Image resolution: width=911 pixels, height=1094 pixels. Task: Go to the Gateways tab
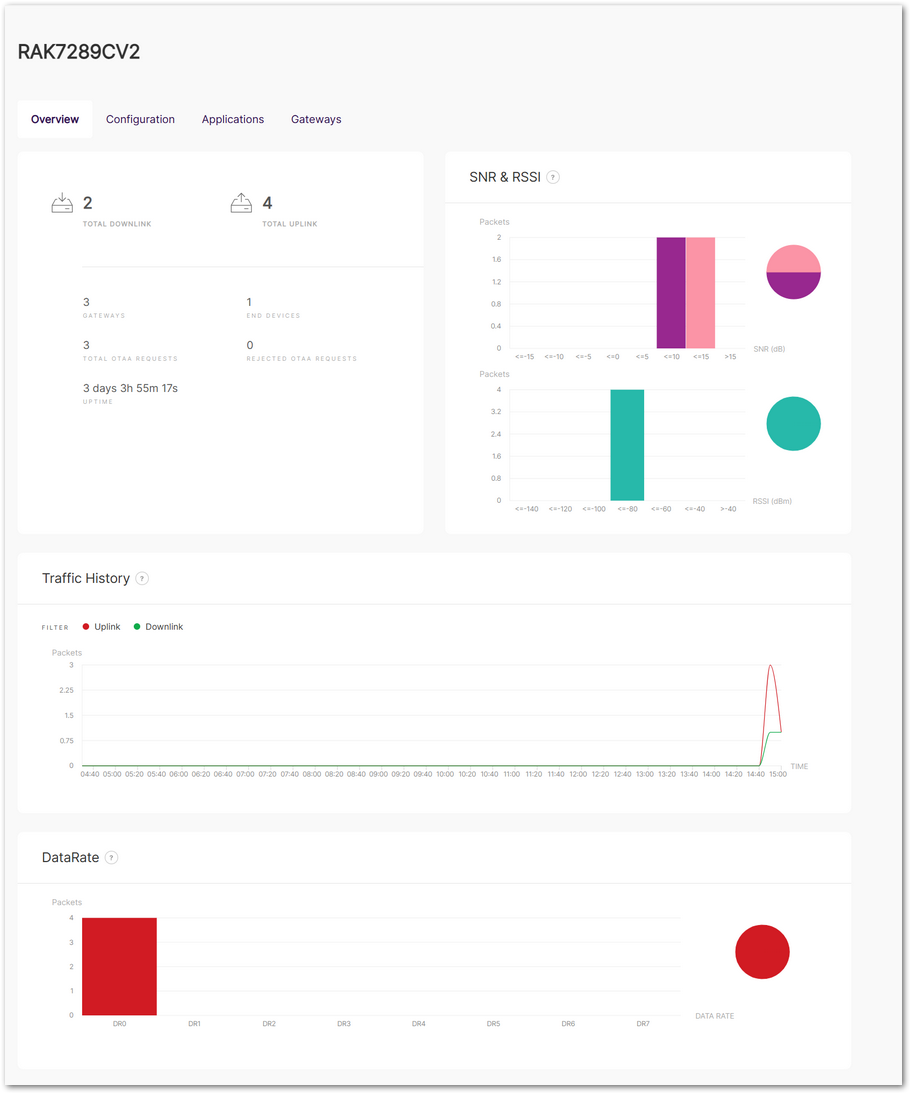[316, 119]
